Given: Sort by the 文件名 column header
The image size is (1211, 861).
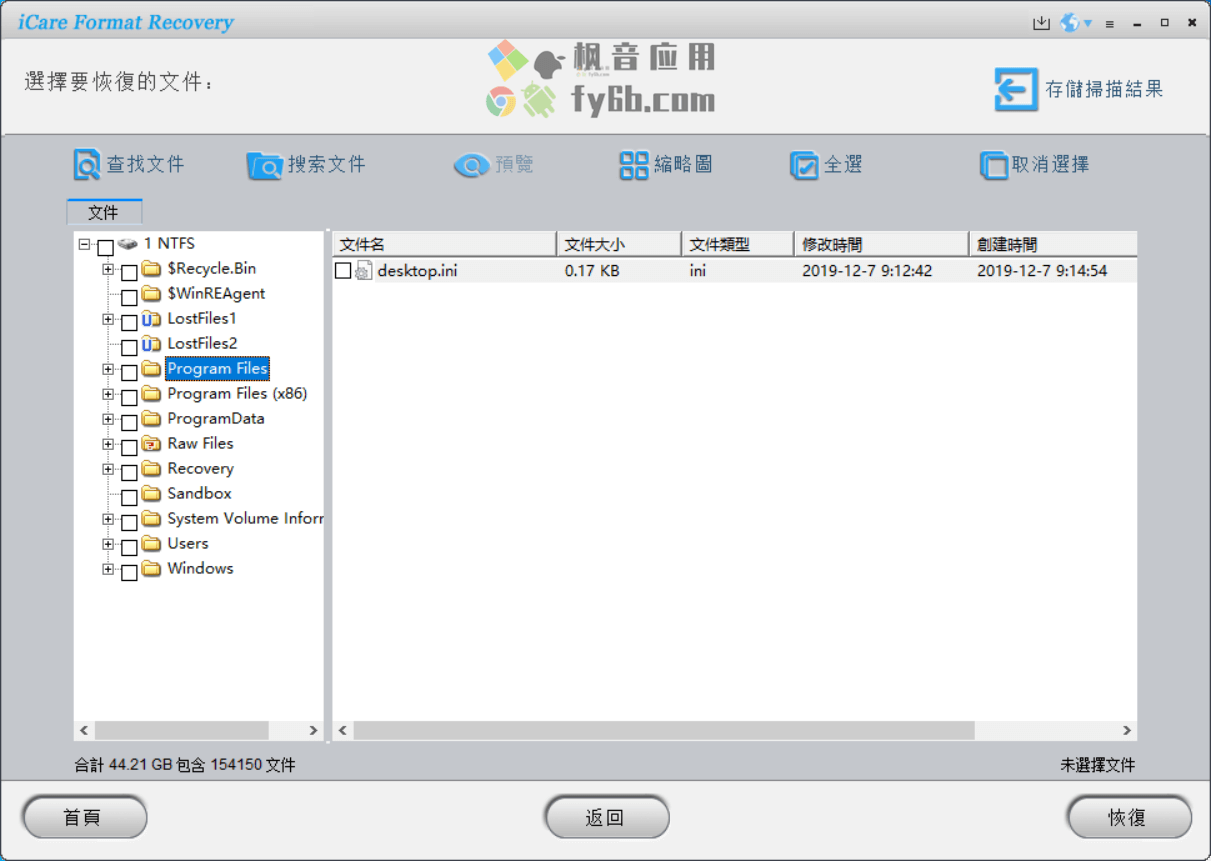Looking at the screenshot, I should 444,244.
